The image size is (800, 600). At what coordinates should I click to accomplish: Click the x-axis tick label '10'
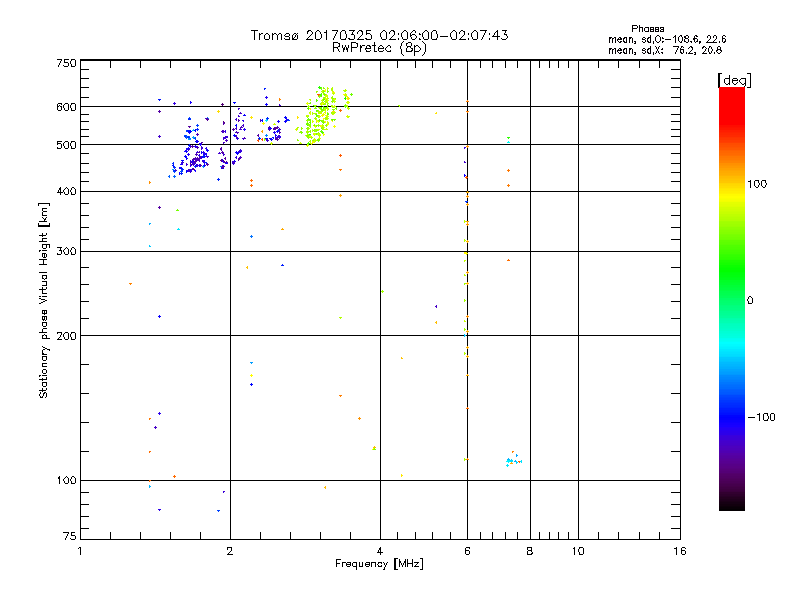[x=578, y=551]
